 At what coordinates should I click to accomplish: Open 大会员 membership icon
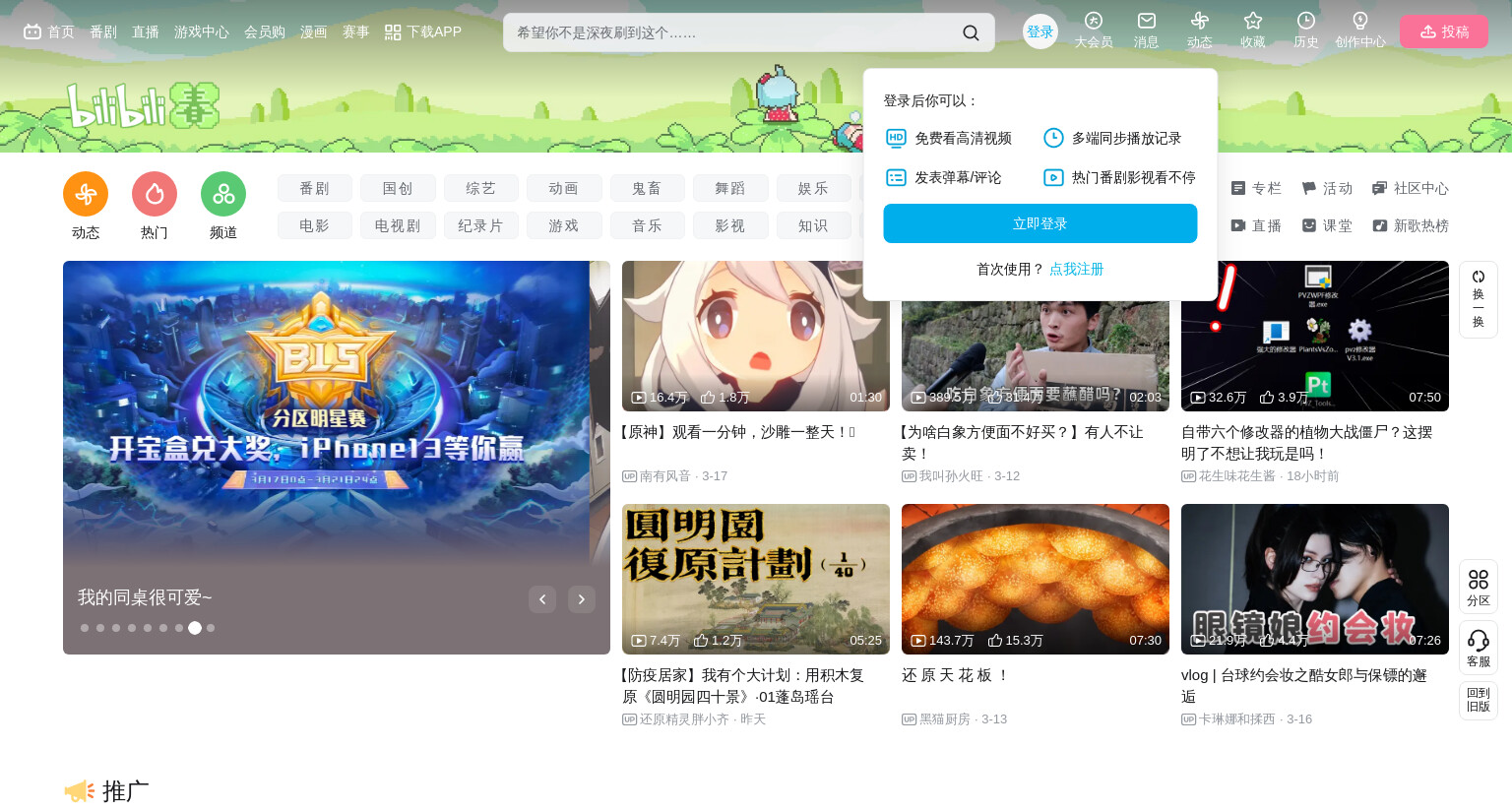coord(1094,31)
